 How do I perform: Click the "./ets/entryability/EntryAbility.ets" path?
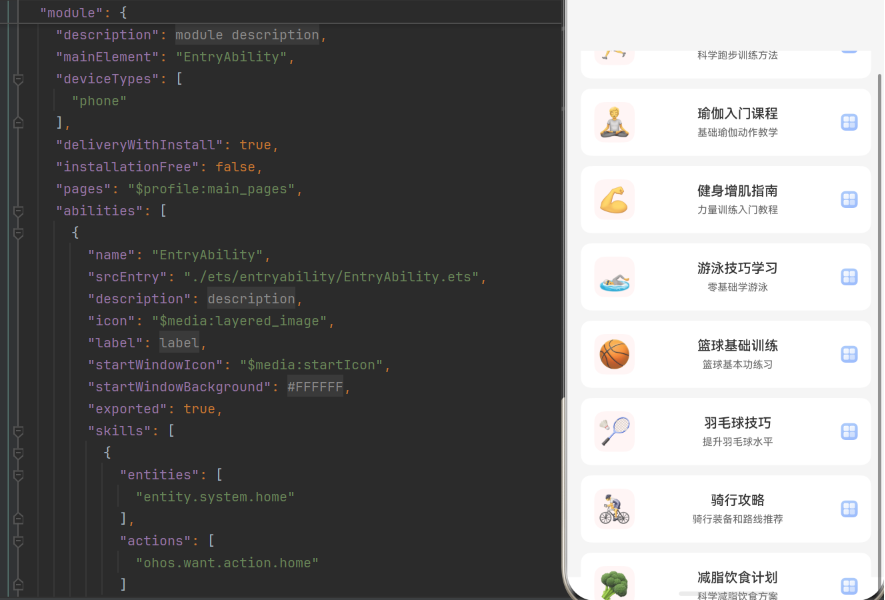[331, 277]
